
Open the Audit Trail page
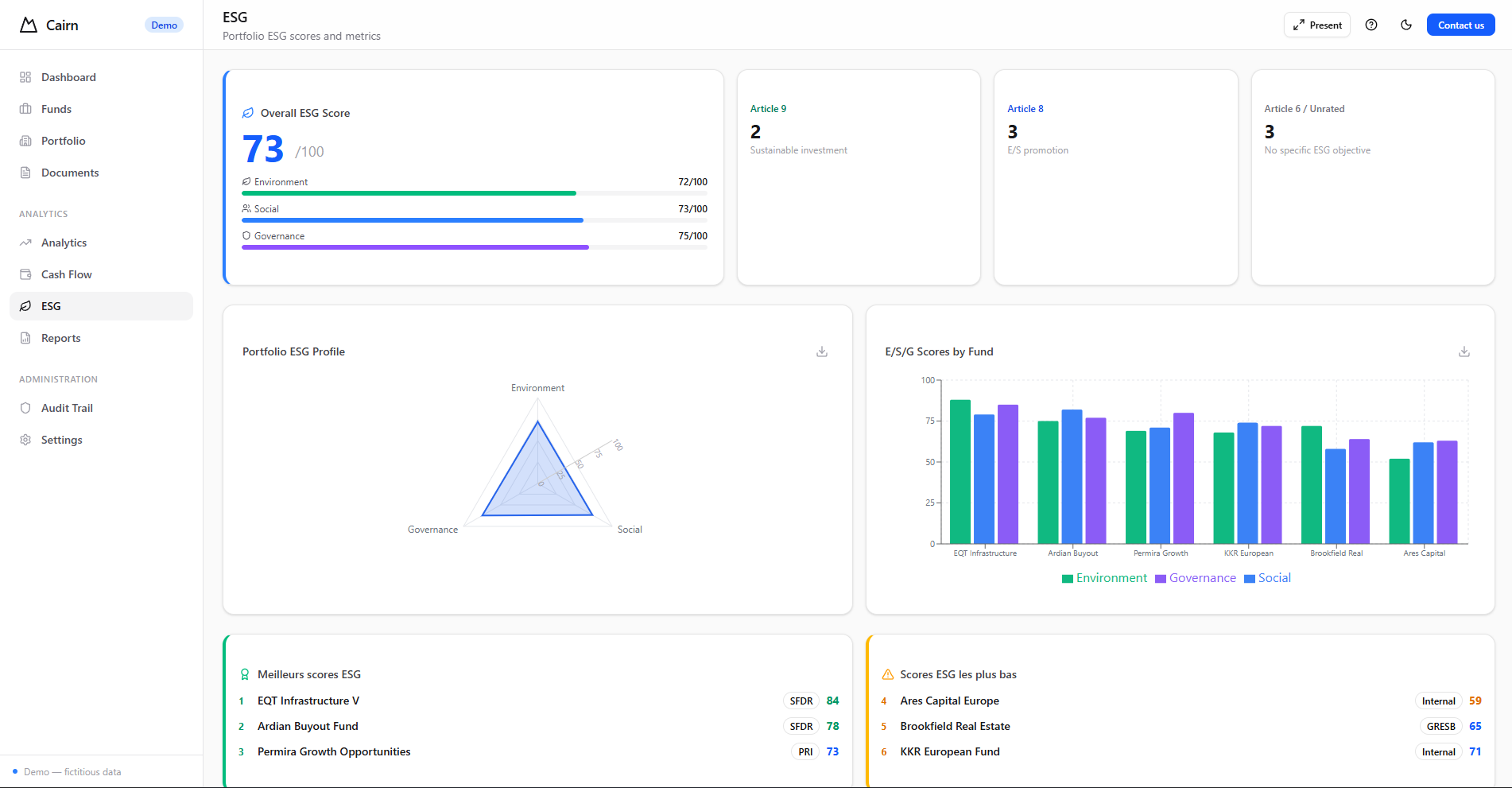tap(67, 407)
